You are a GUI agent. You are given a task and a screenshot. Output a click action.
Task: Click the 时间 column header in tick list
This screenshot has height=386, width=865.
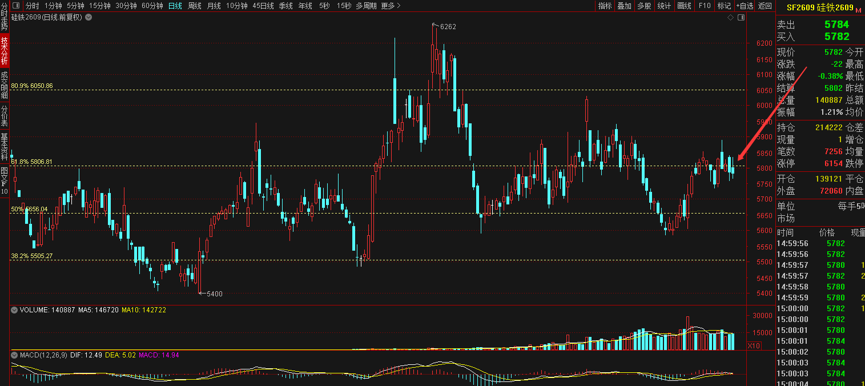[x=786, y=233]
